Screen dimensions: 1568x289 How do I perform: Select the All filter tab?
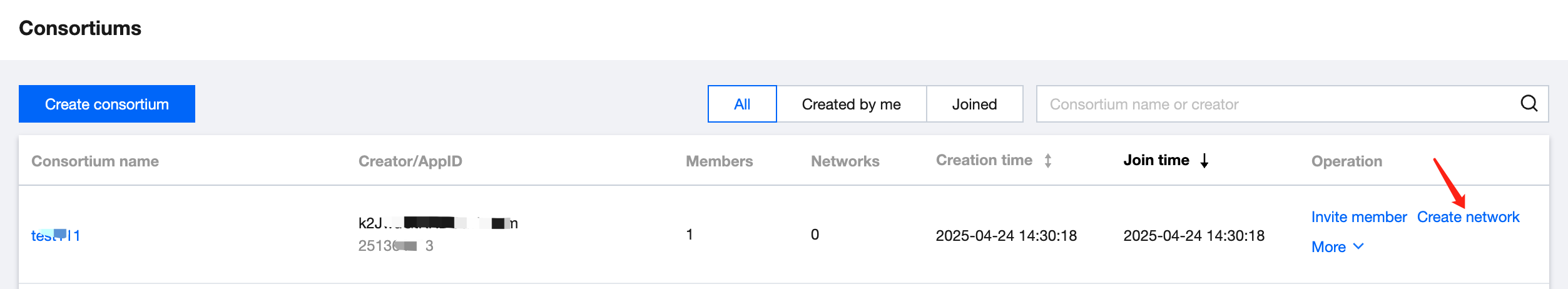click(x=742, y=104)
